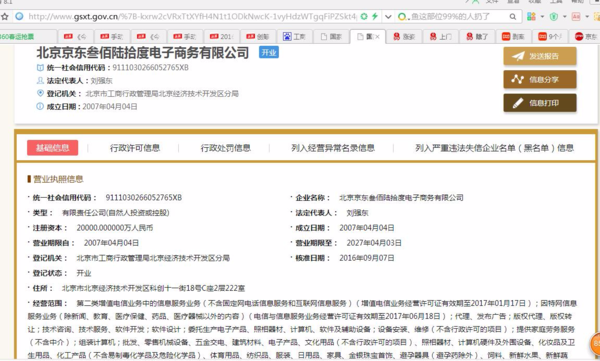600x361 pixels.
Task: Open the 列入经营异常名录信息 tab
Action: pos(333,148)
